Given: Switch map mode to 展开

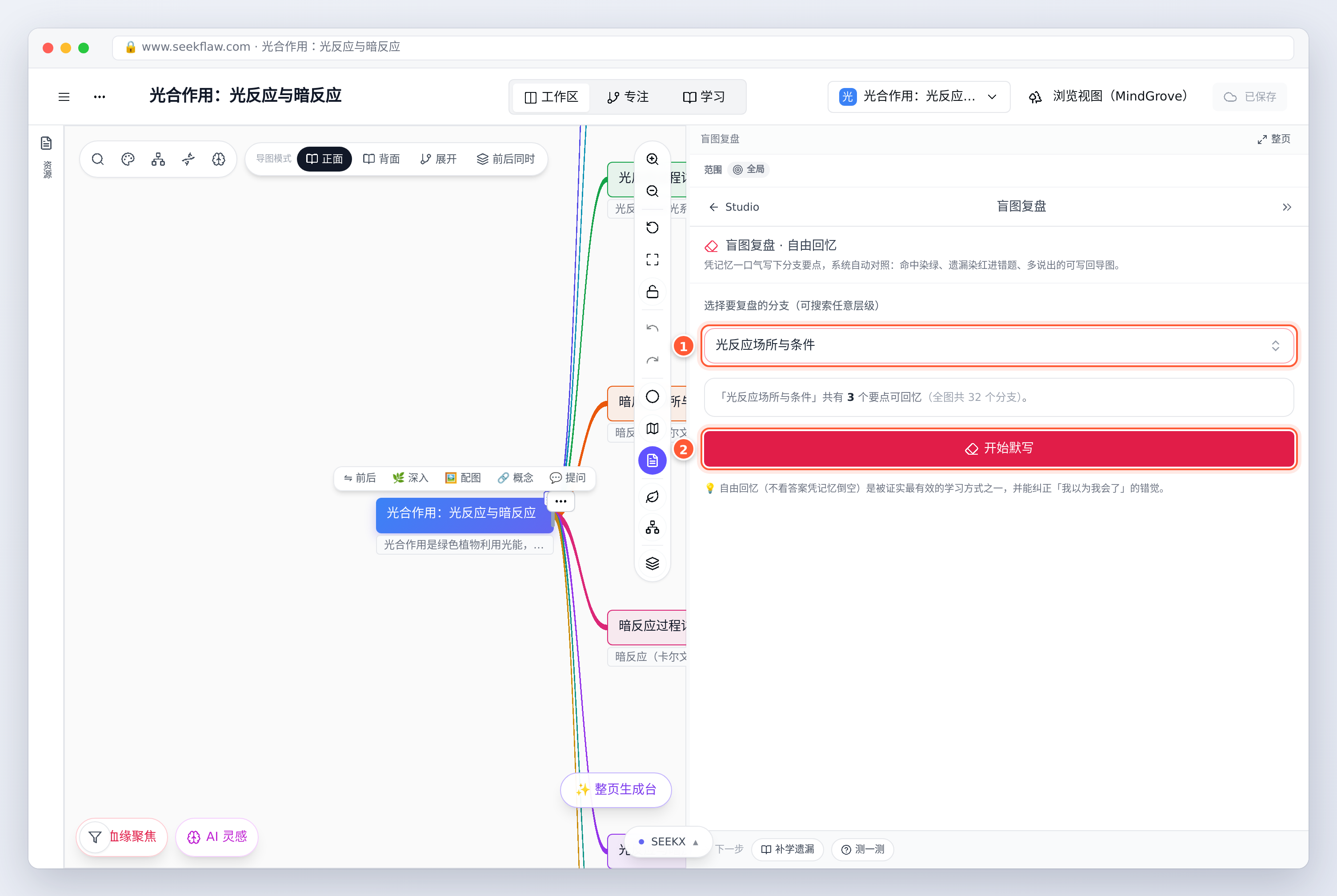Looking at the screenshot, I should click(x=438, y=159).
